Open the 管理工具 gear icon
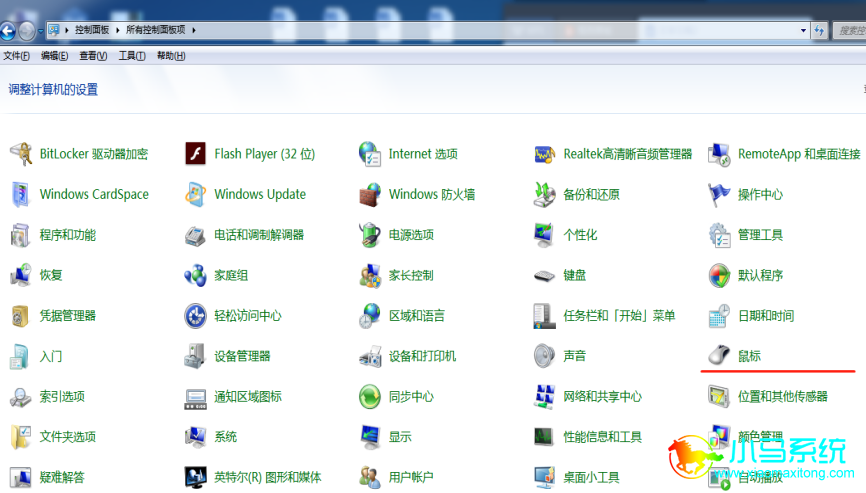 [x=719, y=235]
